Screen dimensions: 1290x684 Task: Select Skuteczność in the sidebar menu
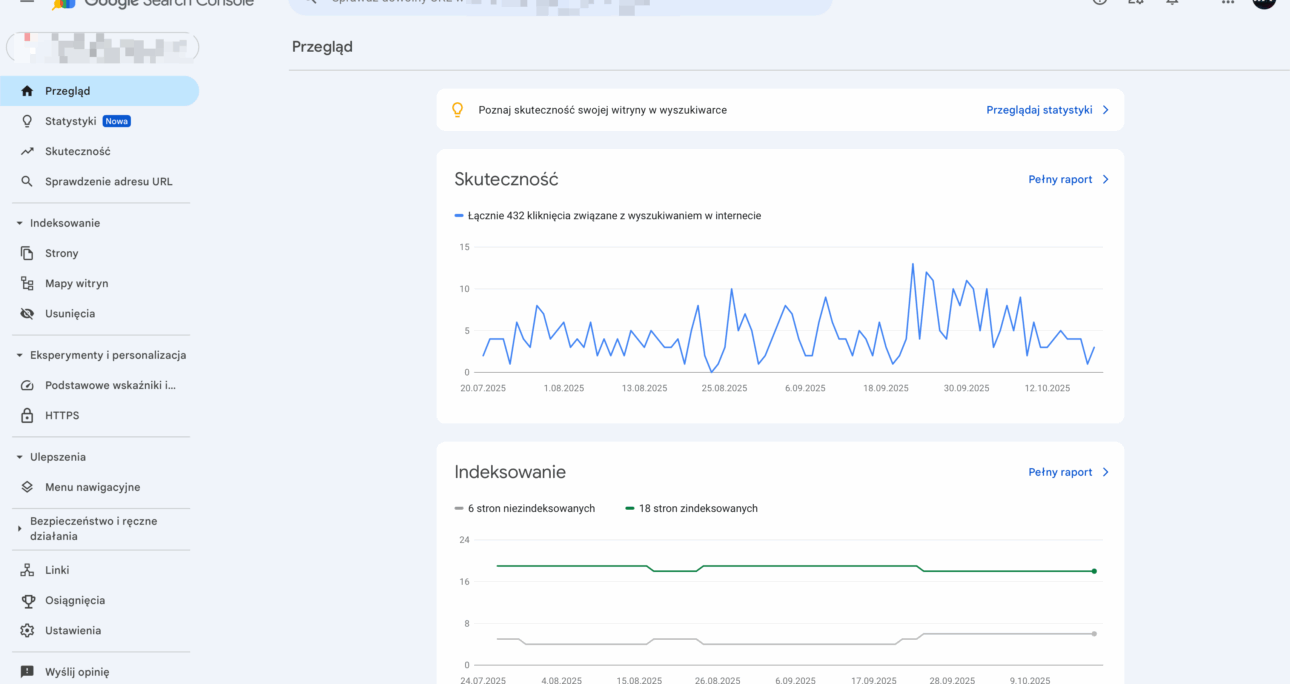(80, 151)
